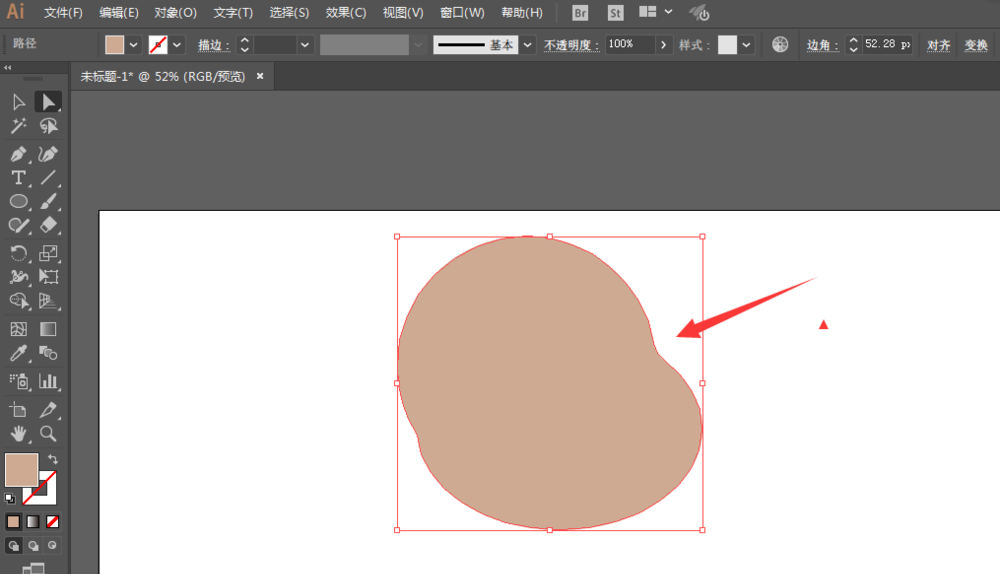
Task: Click the 变换 transform button
Action: (x=976, y=45)
